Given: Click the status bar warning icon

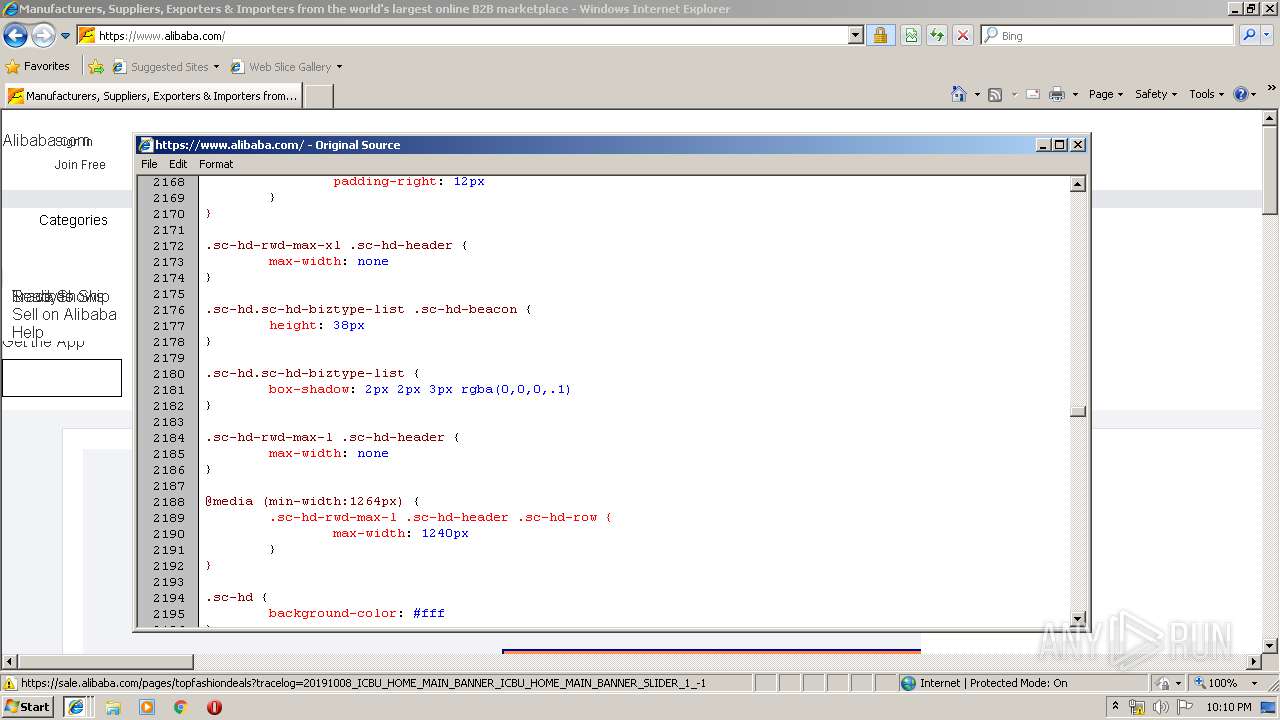Looking at the screenshot, I should tap(10, 684).
